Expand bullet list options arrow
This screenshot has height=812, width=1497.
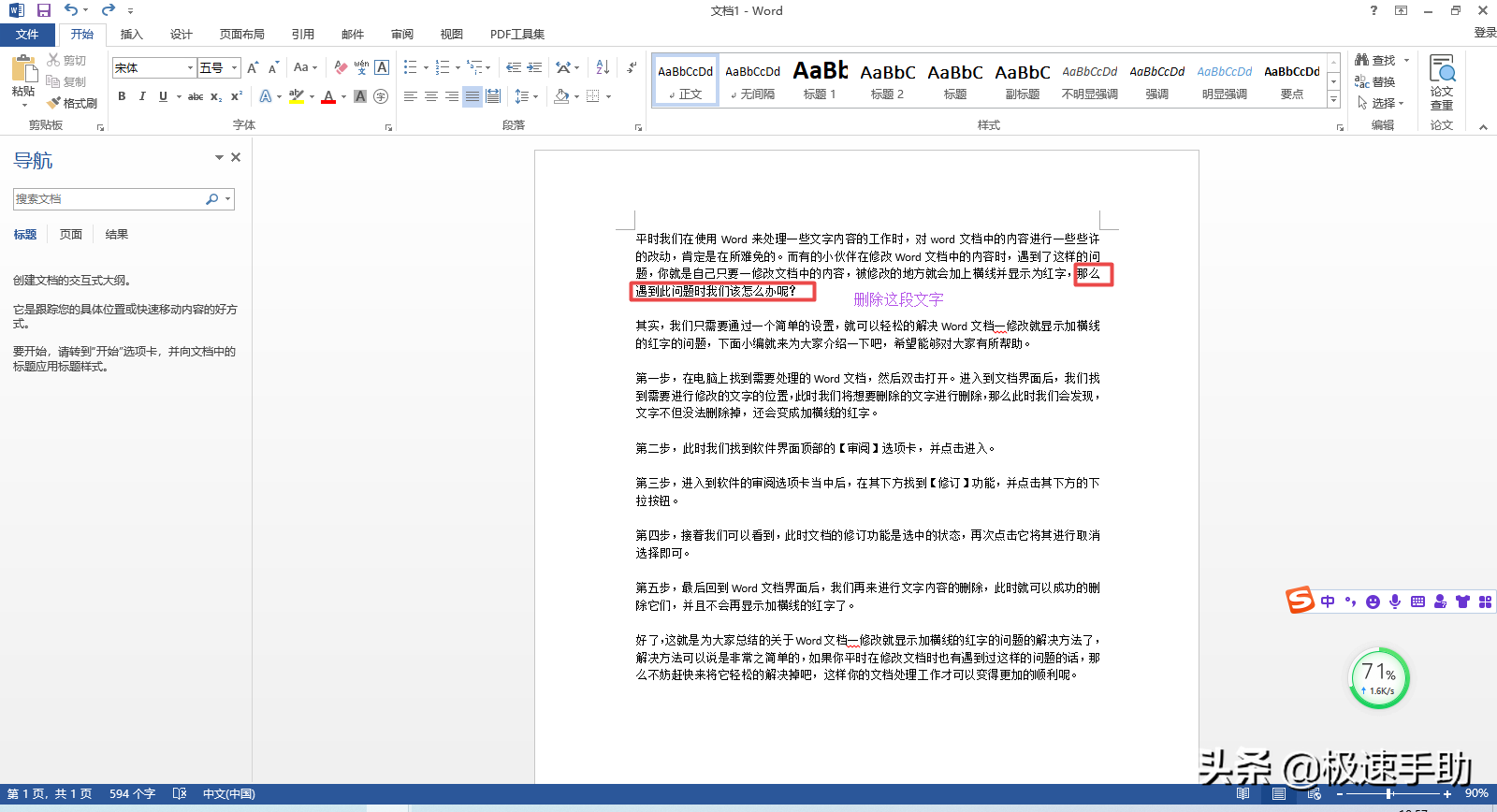point(426,67)
